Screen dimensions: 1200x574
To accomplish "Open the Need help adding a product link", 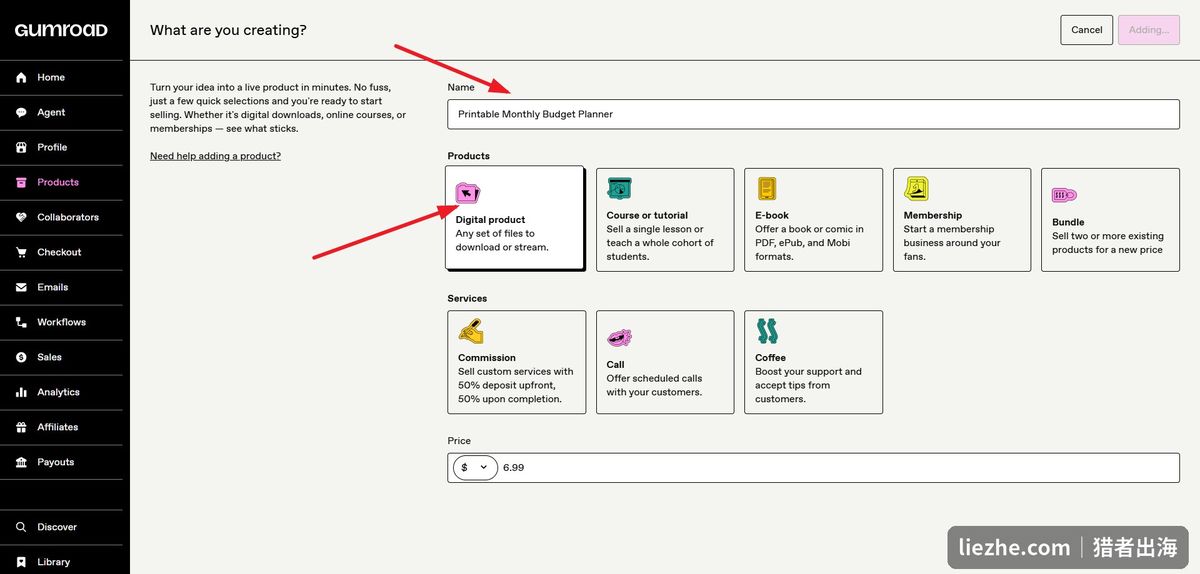I will [x=215, y=156].
